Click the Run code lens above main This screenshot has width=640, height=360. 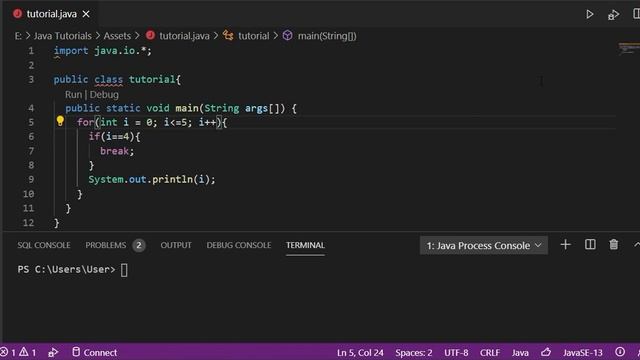(x=73, y=94)
